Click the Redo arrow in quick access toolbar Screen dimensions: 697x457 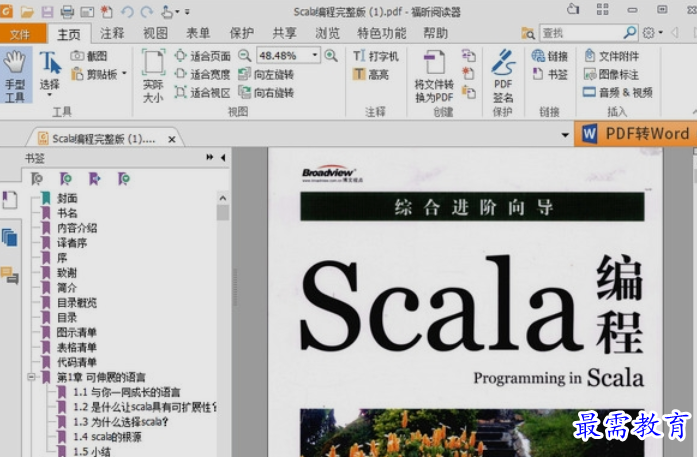pyautogui.click(x=147, y=12)
